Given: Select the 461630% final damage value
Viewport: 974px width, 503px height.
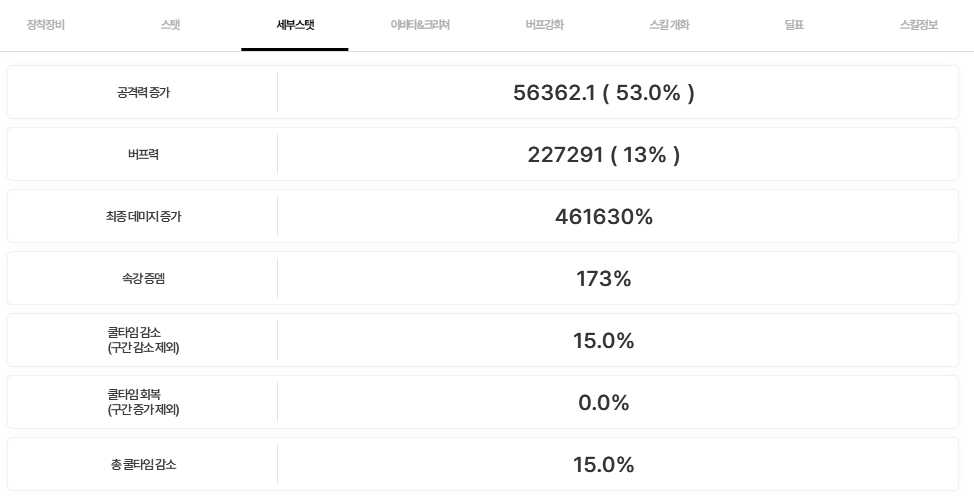Looking at the screenshot, I should (603, 217).
